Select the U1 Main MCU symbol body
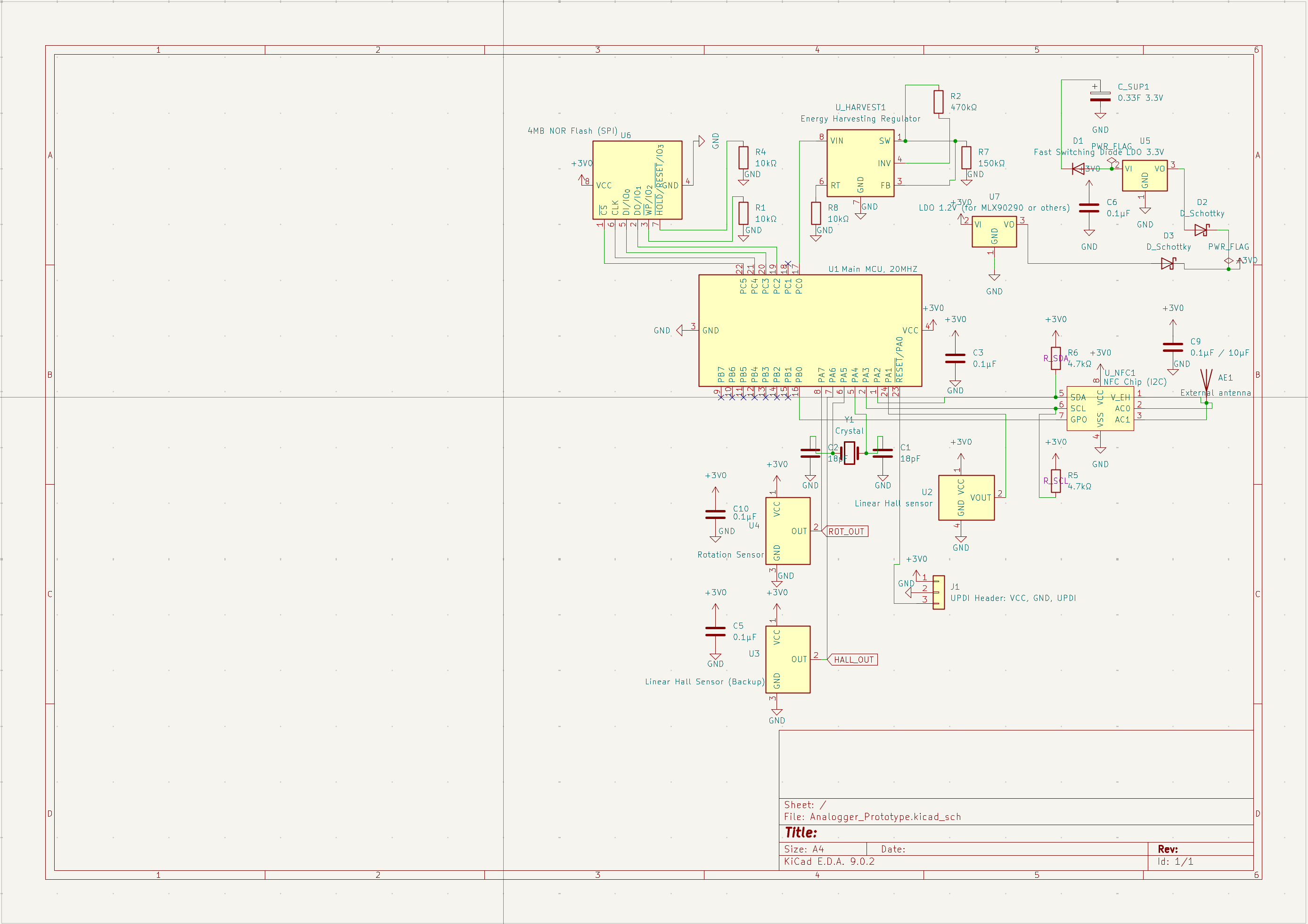Image resolution: width=1308 pixels, height=924 pixels. (810, 331)
